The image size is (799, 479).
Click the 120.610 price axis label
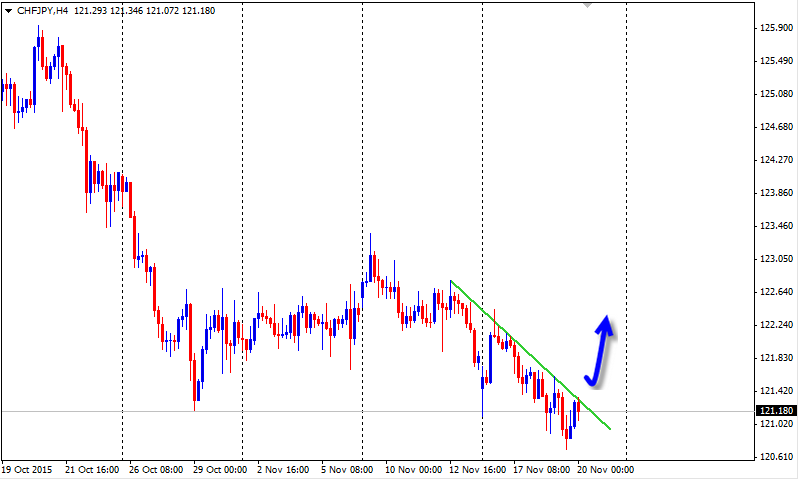(x=776, y=457)
